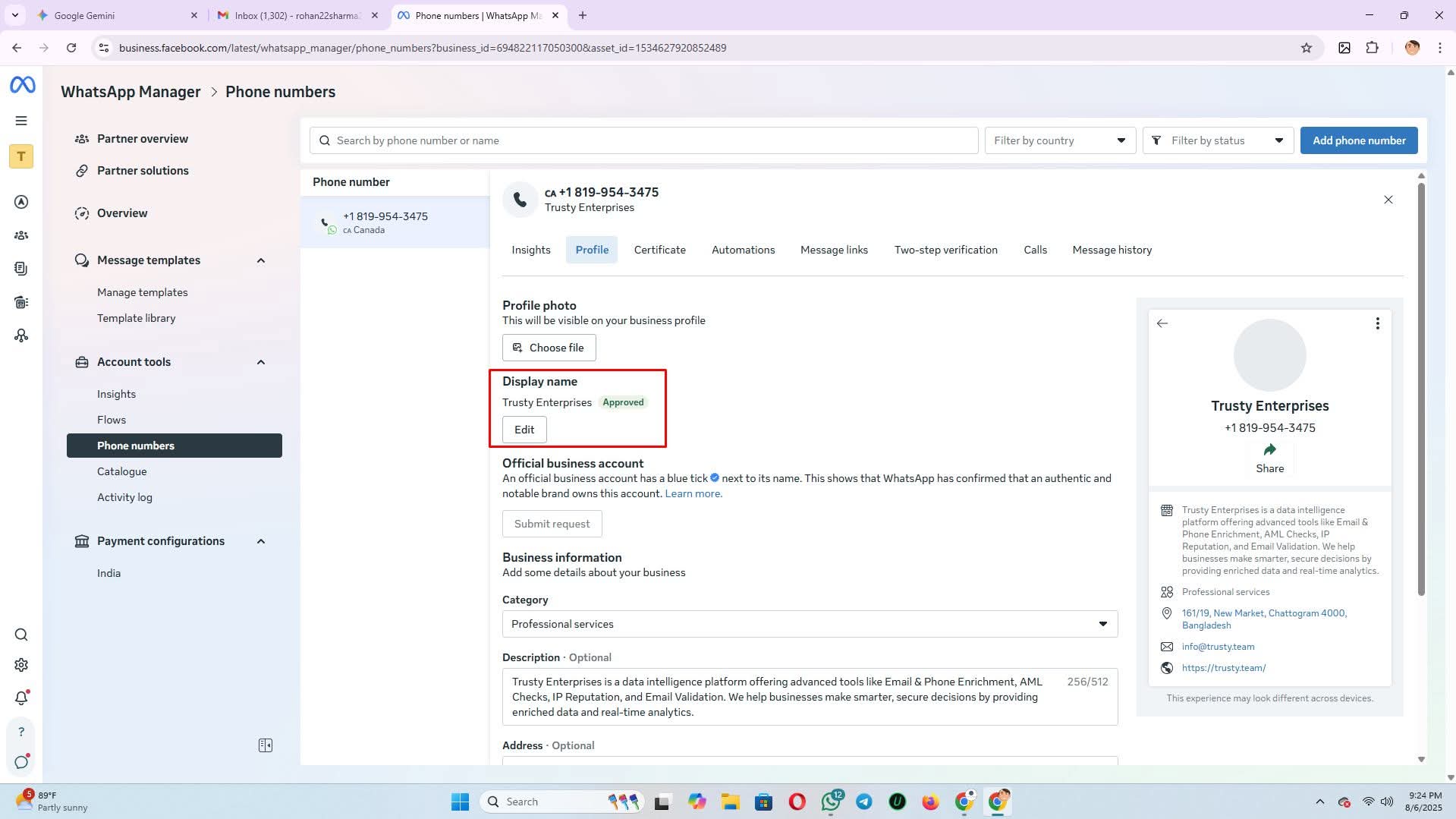Show hidden icons in system tray
The image size is (1456, 819).
coord(1319,802)
